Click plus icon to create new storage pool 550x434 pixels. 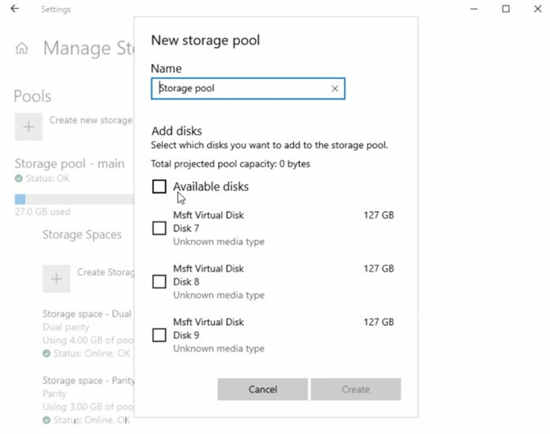pyautogui.click(x=28, y=126)
